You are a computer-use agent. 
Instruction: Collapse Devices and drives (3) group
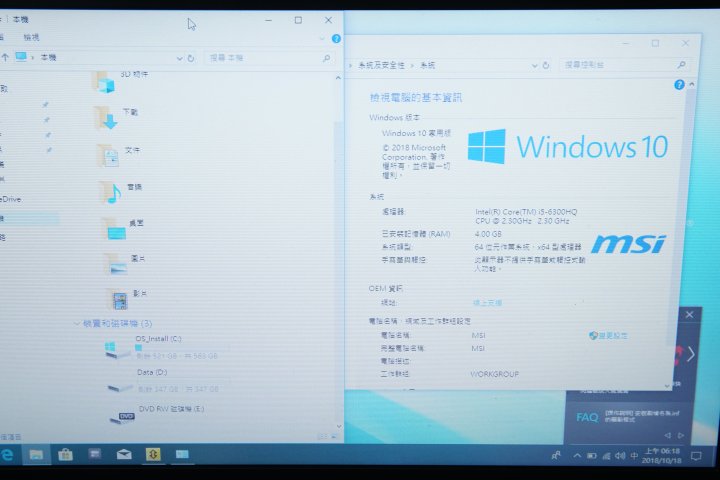[77, 323]
